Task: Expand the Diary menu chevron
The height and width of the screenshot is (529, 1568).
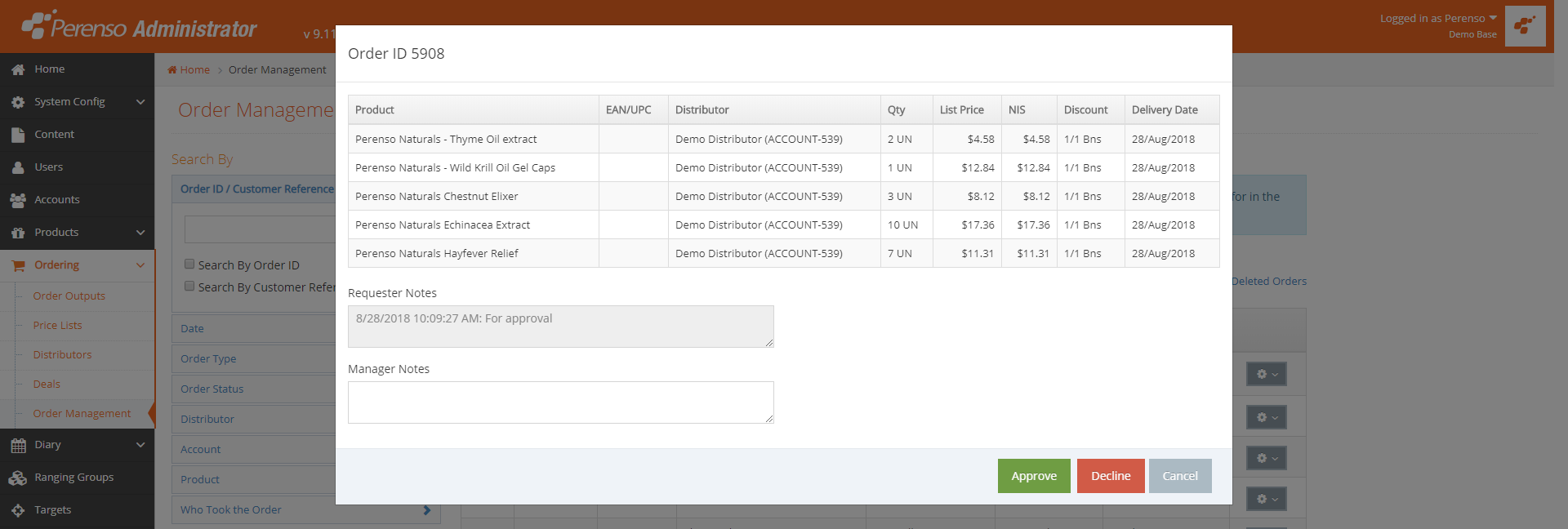Action: pos(140,445)
